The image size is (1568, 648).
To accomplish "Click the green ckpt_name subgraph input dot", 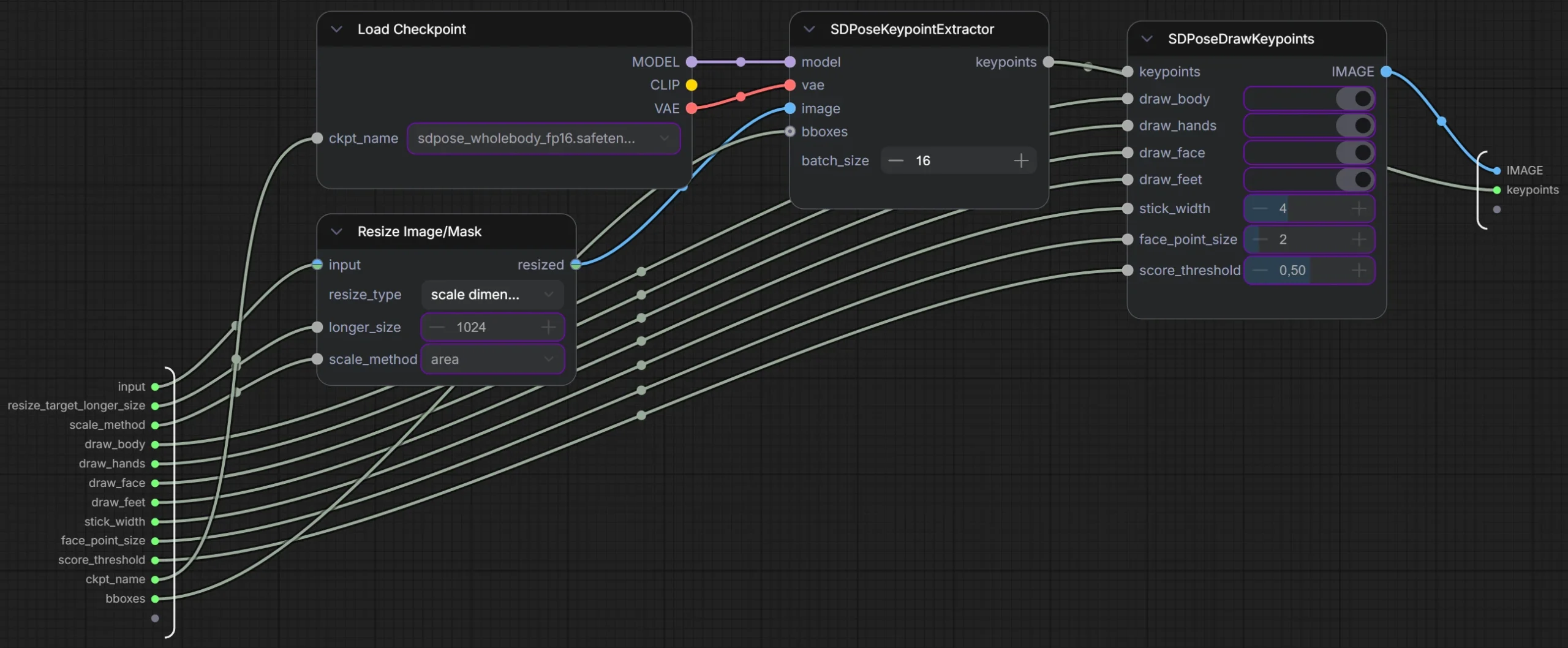I will pos(155,579).
